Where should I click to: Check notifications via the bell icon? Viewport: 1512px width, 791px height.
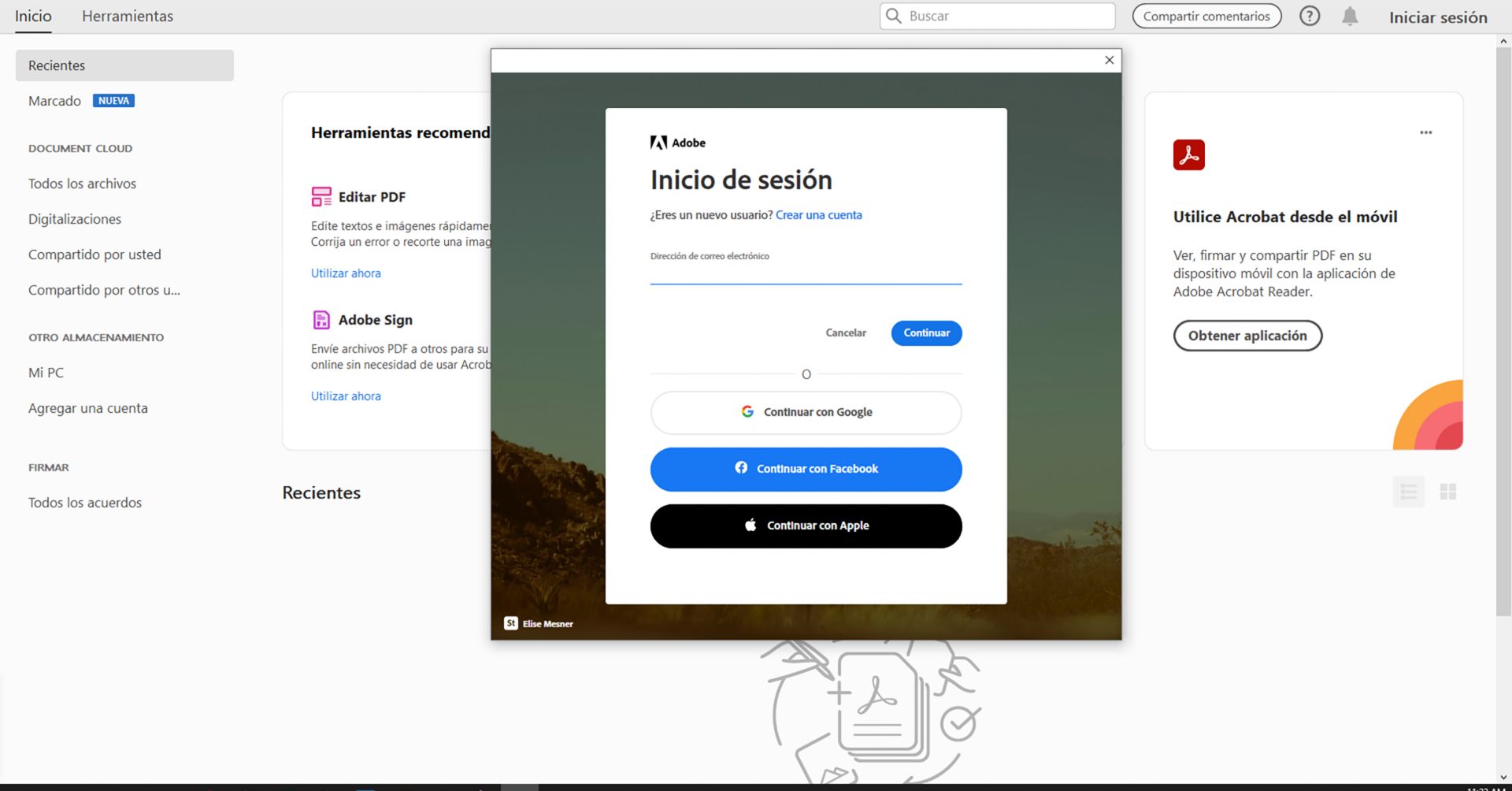pyautogui.click(x=1350, y=15)
